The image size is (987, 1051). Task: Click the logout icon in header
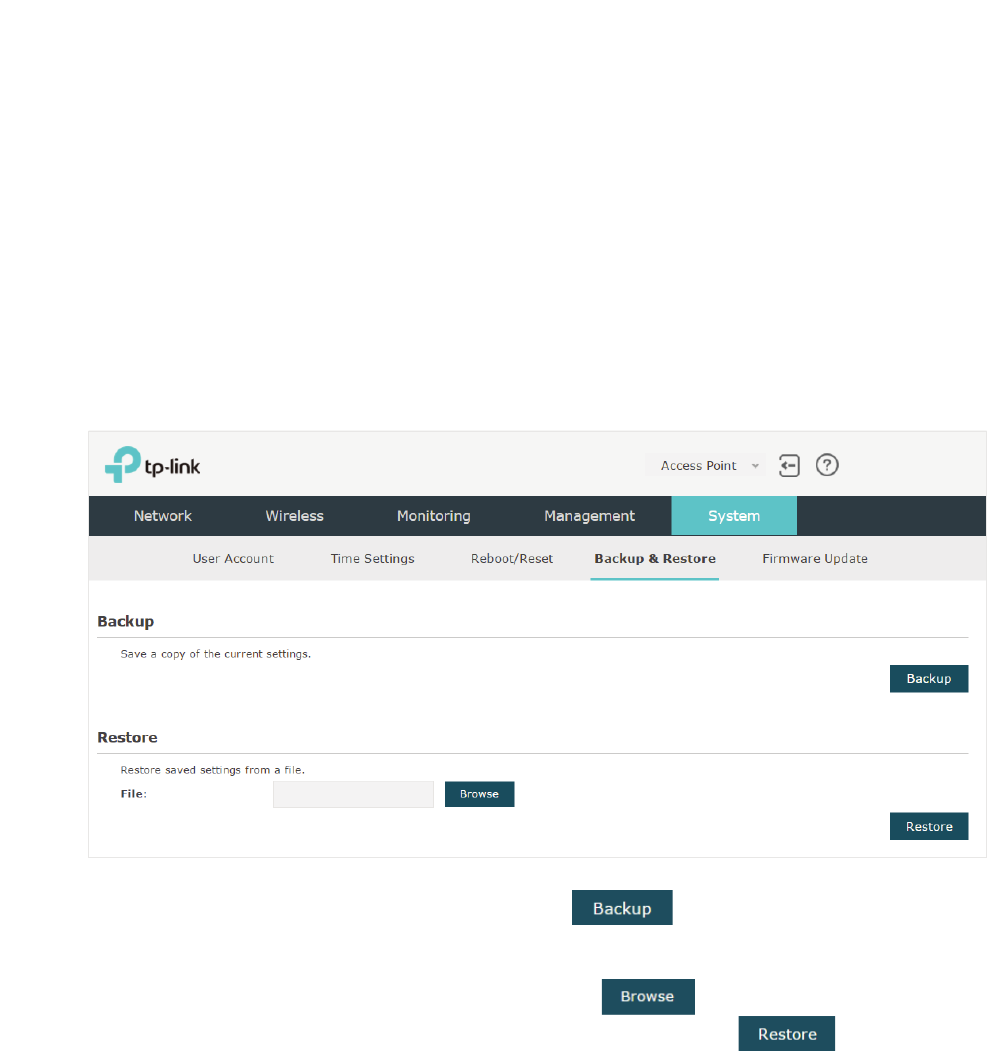coord(789,465)
